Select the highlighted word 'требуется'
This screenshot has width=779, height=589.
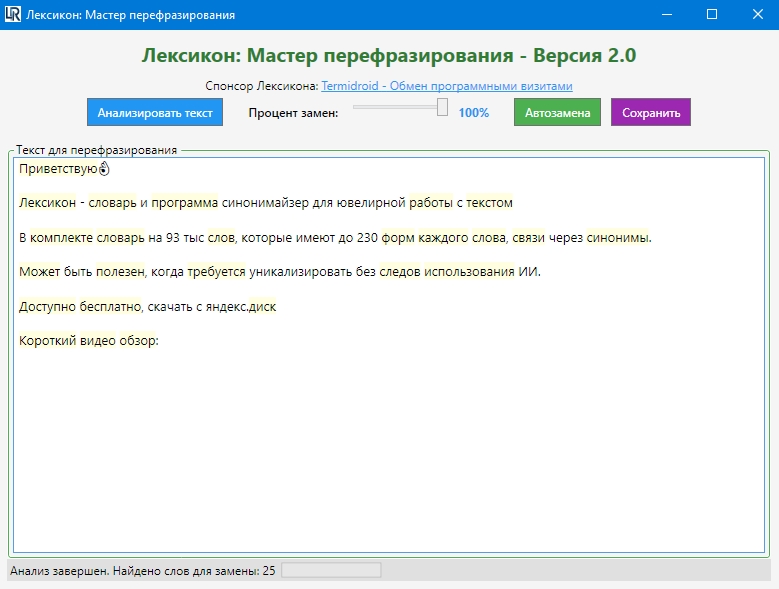pos(215,272)
